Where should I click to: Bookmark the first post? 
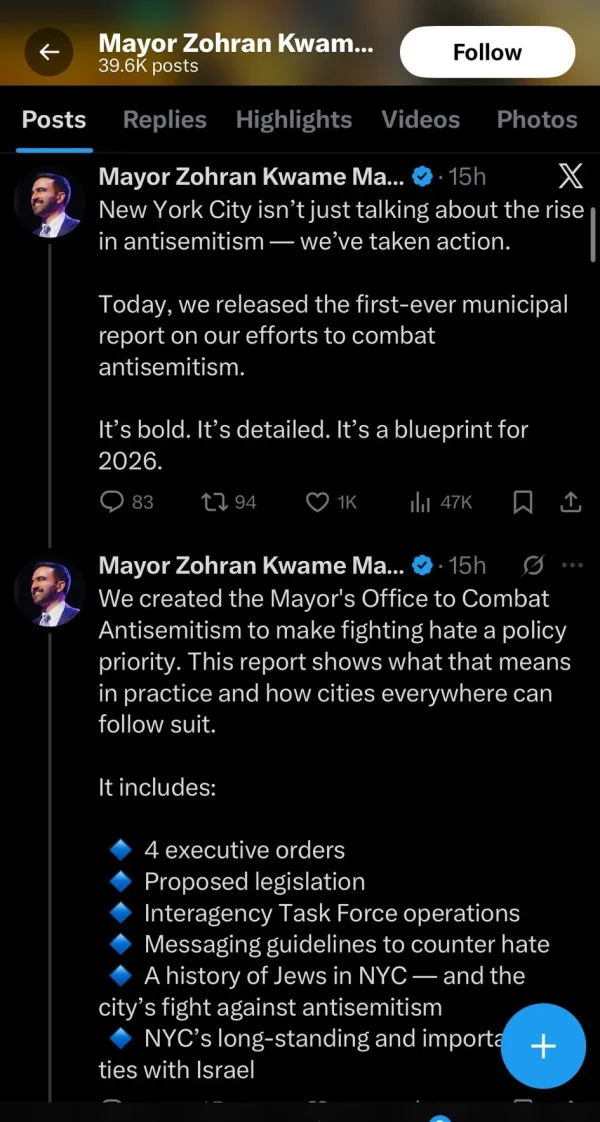point(522,502)
